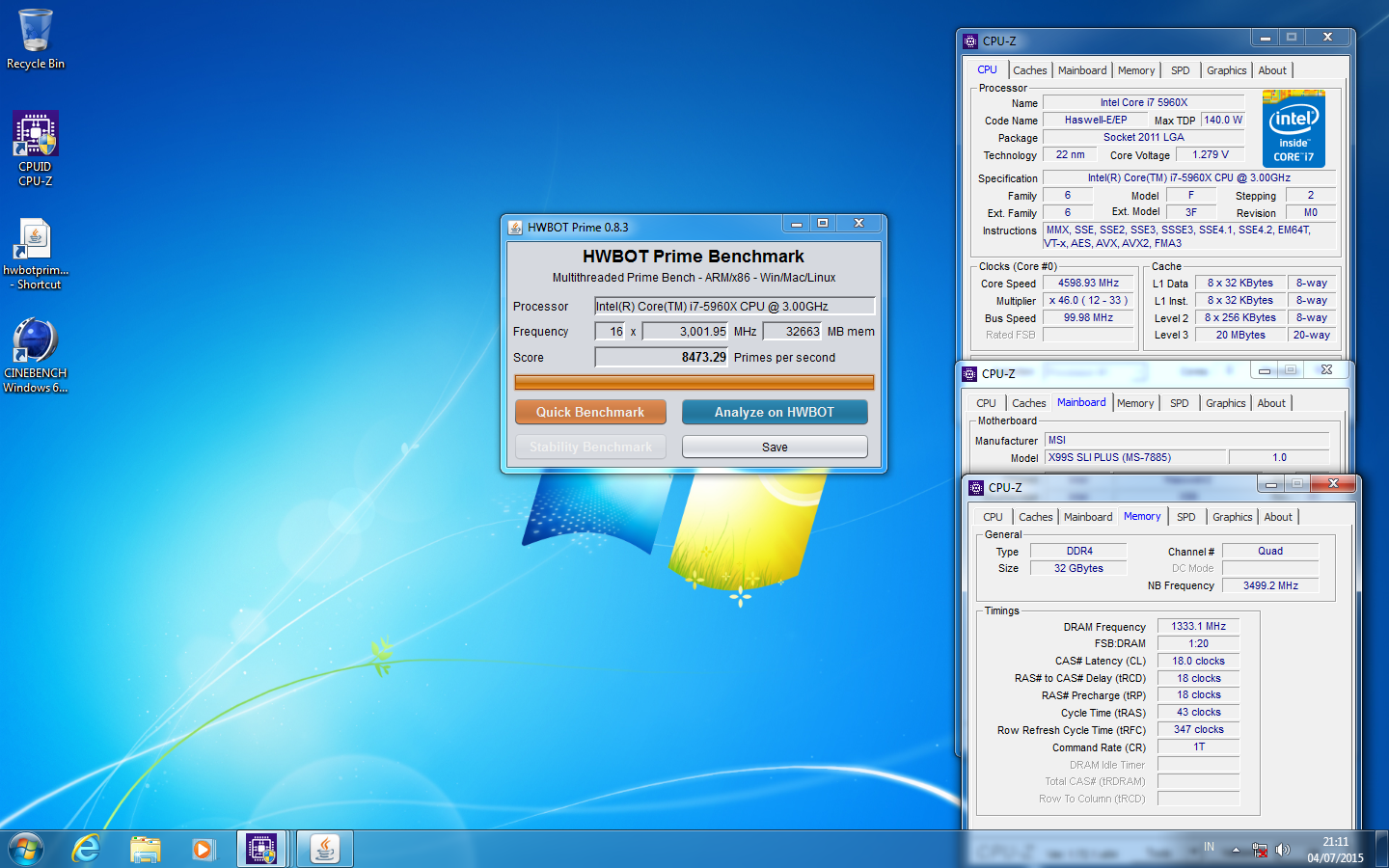Launch Internet Explorer from the taskbar
The height and width of the screenshot is (868, 1389).
tap(87, 849)
